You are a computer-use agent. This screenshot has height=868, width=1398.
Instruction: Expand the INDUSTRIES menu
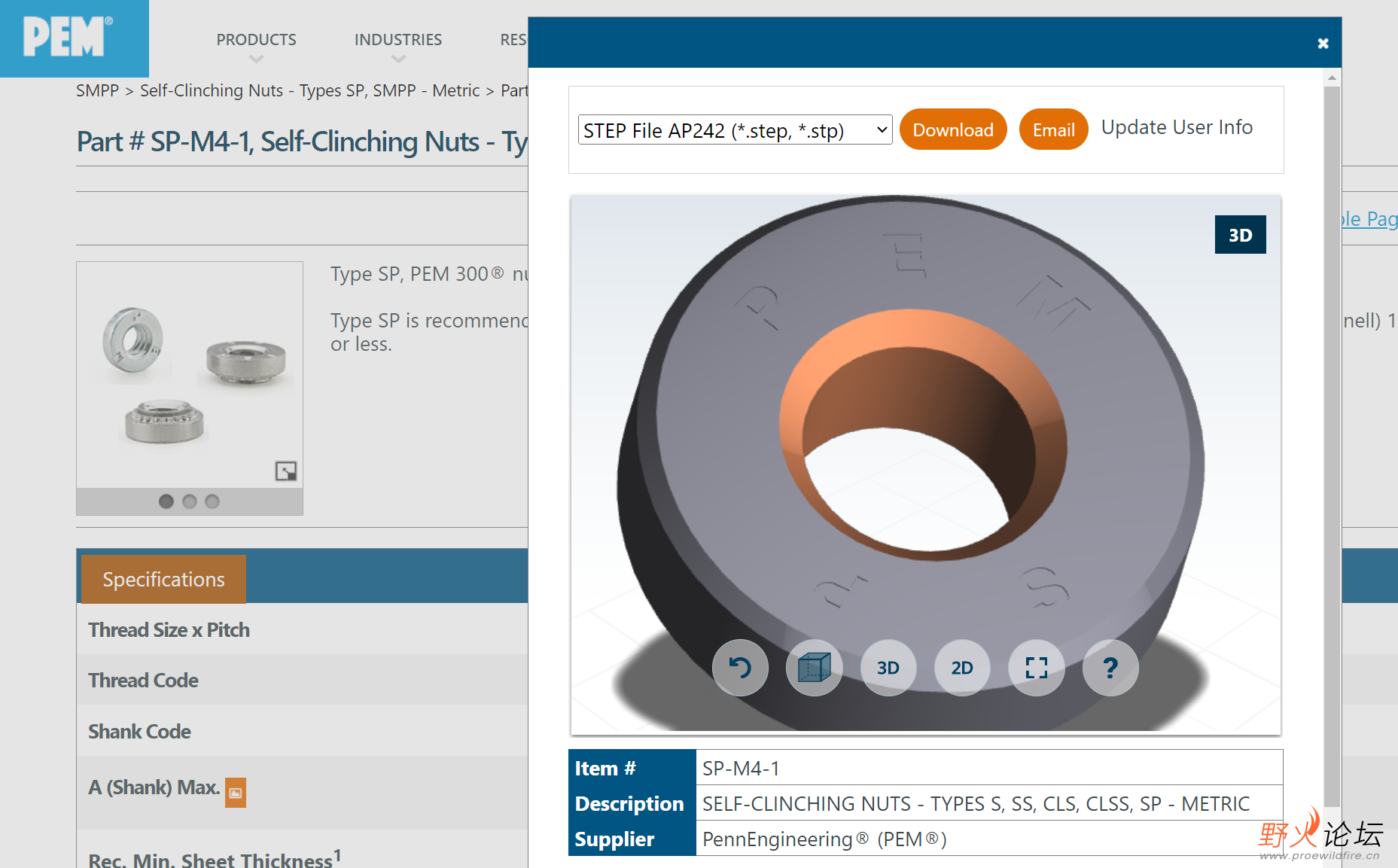(x=398, y=40)
